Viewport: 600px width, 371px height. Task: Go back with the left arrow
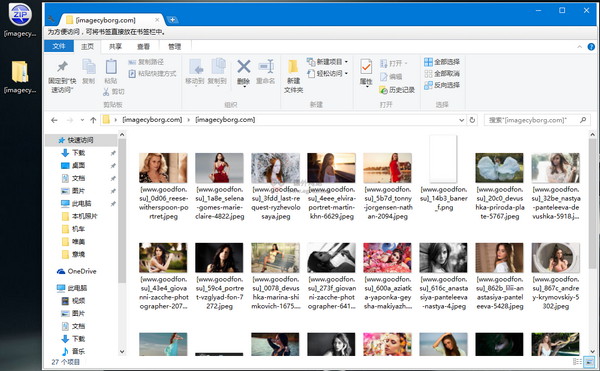coord(54,120)
